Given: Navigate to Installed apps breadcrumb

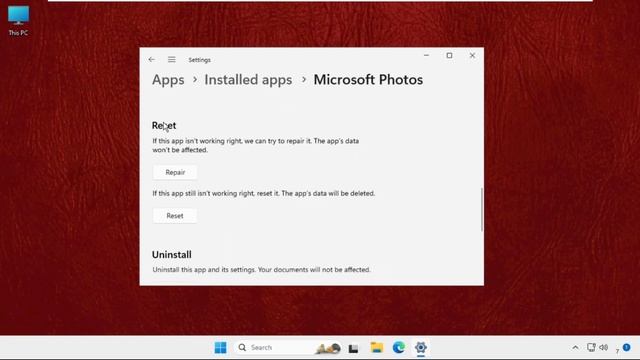Looking at the screenshot, I should (248, 80).
